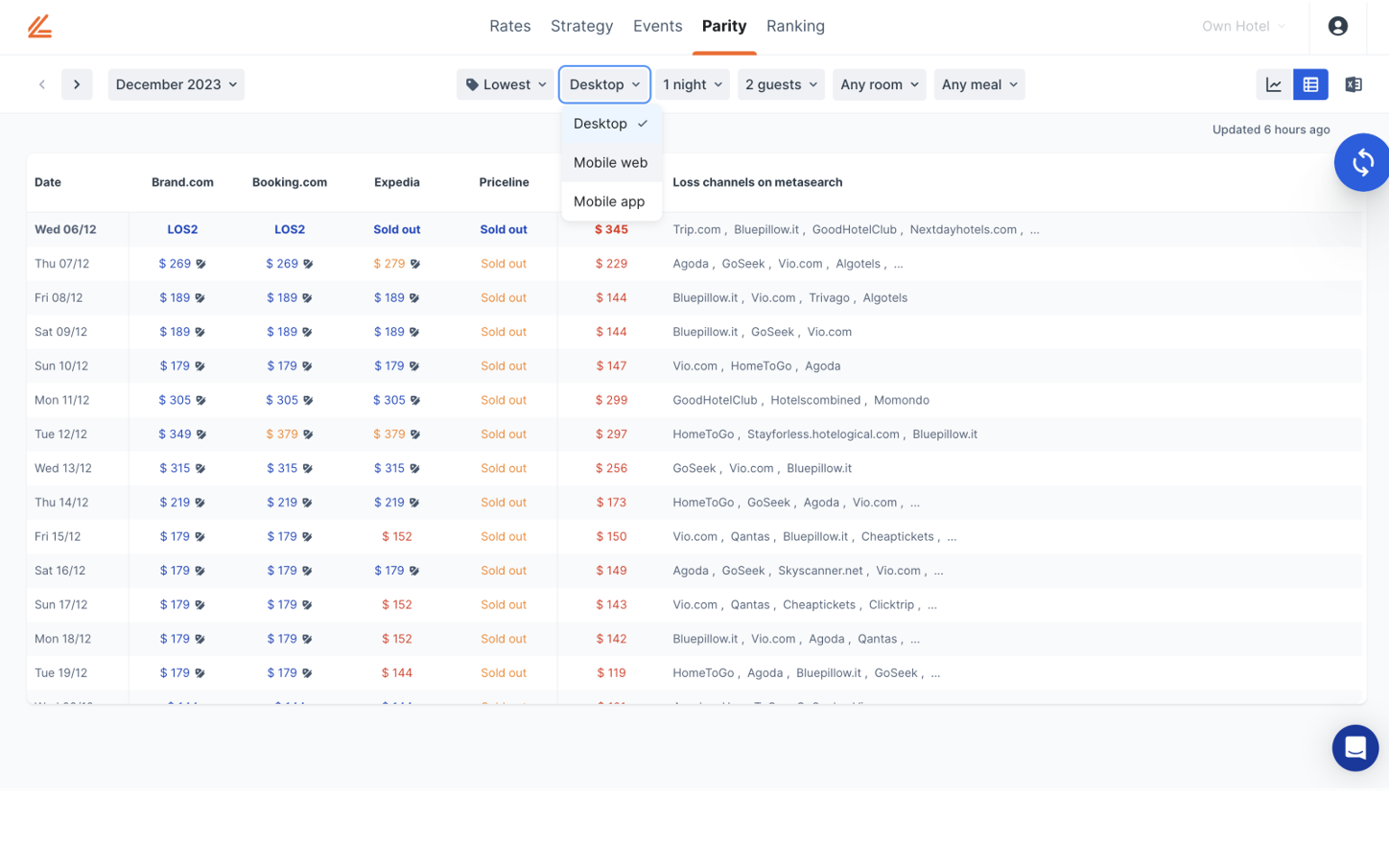Open the user profile icon
1389x868 pixels.
coord(1337,26)
